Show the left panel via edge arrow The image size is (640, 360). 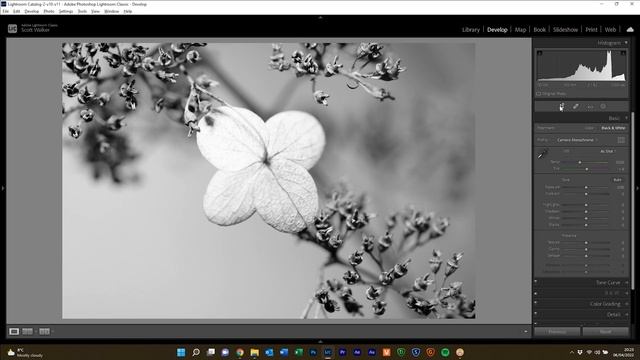(3, 188)
